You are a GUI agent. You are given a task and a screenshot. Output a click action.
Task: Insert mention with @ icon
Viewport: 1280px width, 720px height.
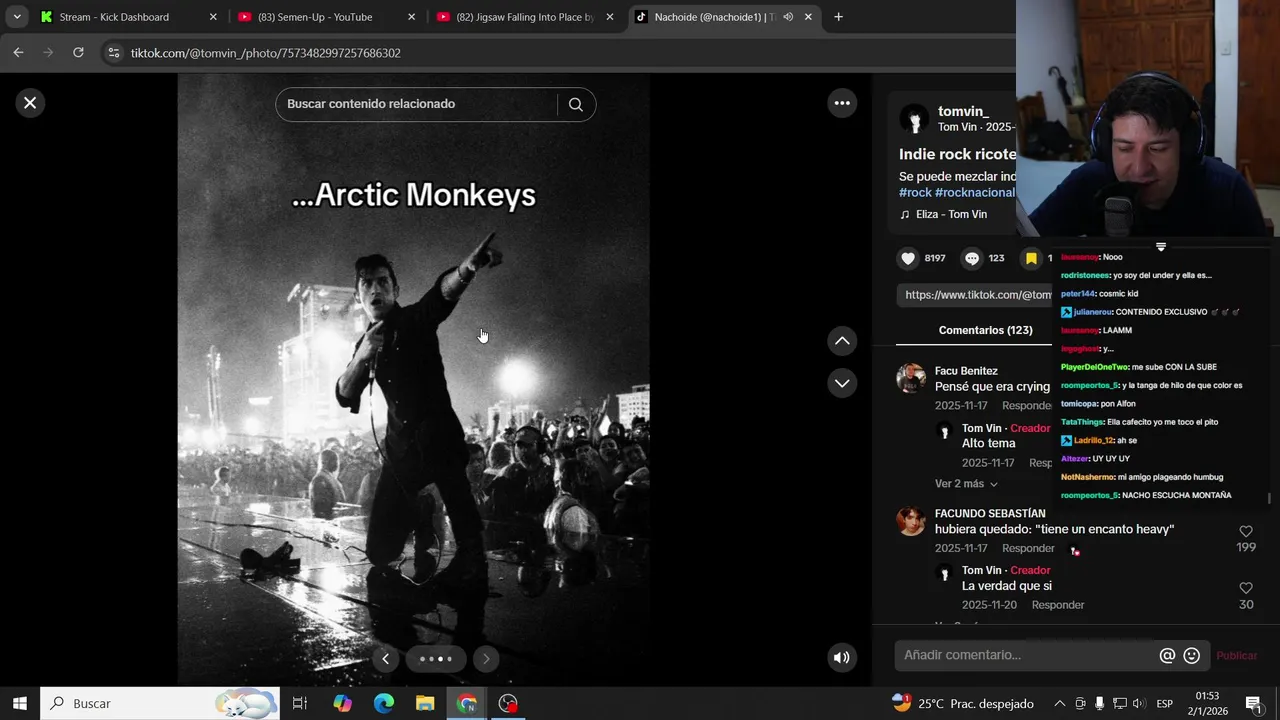(x=1167, y=656)
